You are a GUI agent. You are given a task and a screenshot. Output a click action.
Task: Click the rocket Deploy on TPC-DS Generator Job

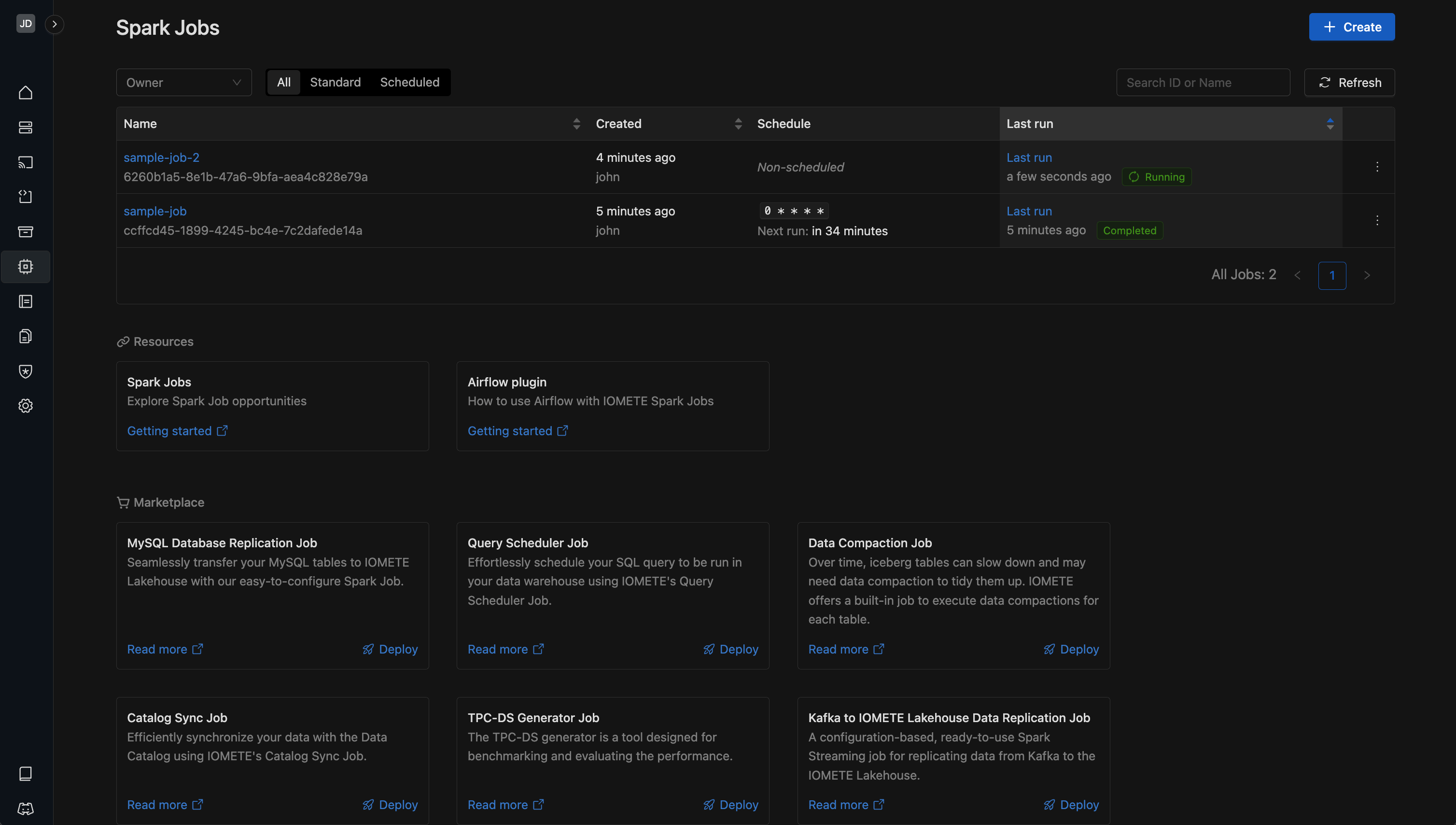[730, 805]
